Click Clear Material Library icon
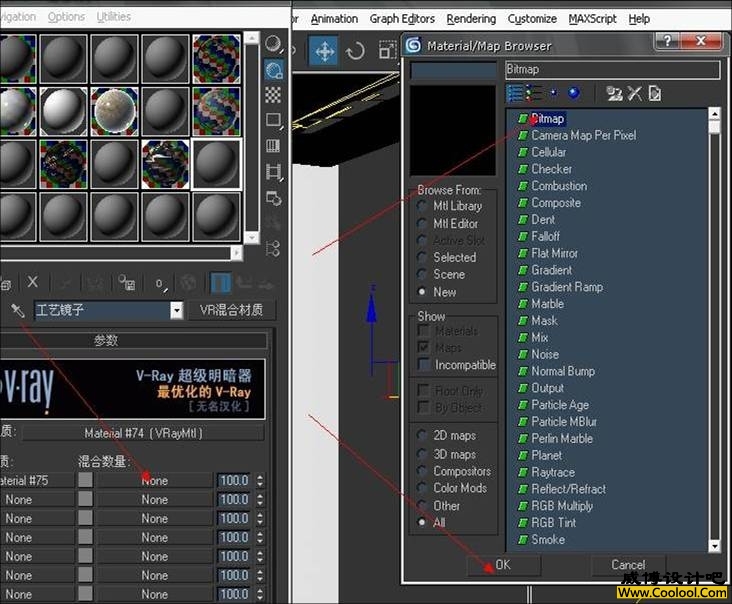The width and height of the screenshot is (732, 604). coord(655,94)
